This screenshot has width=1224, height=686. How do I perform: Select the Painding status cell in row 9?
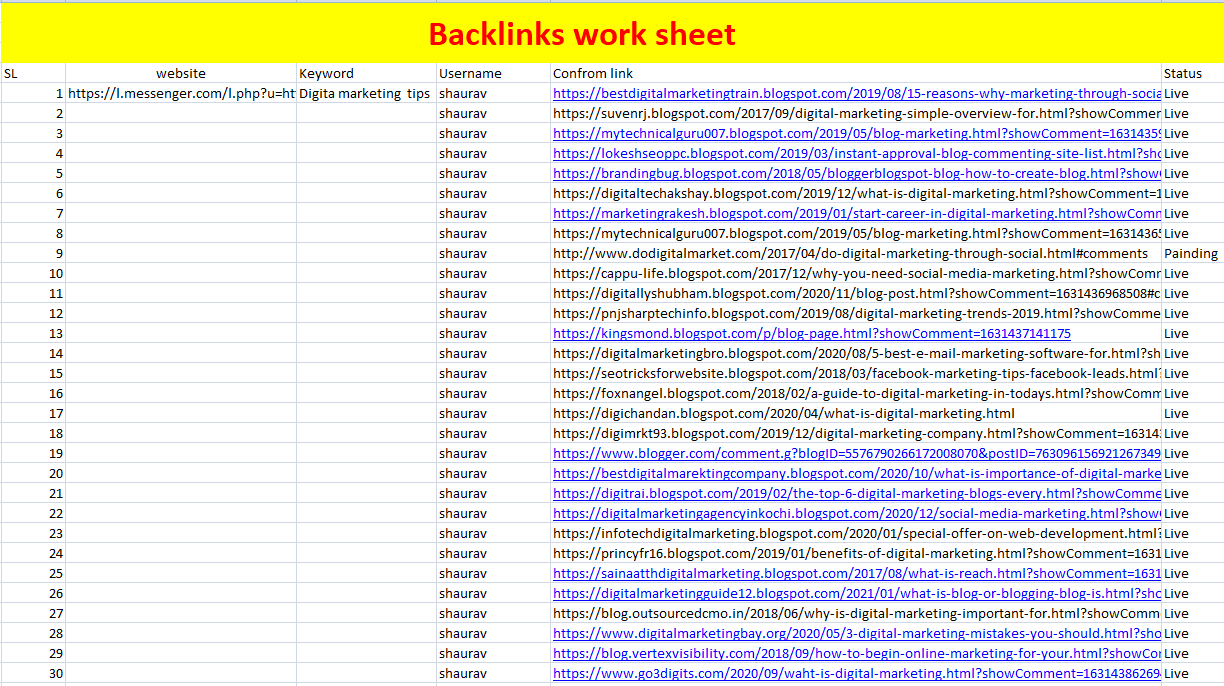[1190, 253]
